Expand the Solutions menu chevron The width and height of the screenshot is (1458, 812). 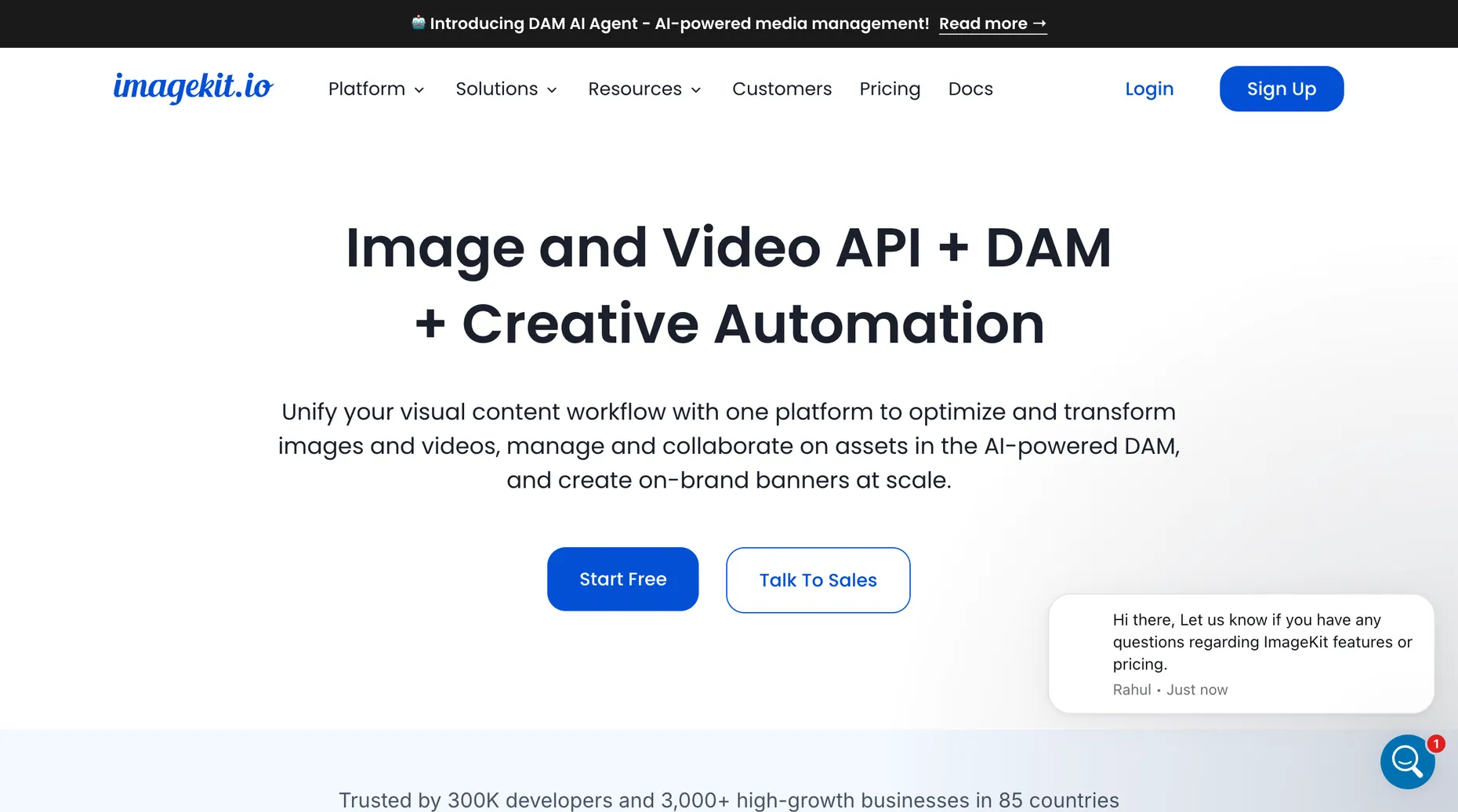[x=552, y=90]
